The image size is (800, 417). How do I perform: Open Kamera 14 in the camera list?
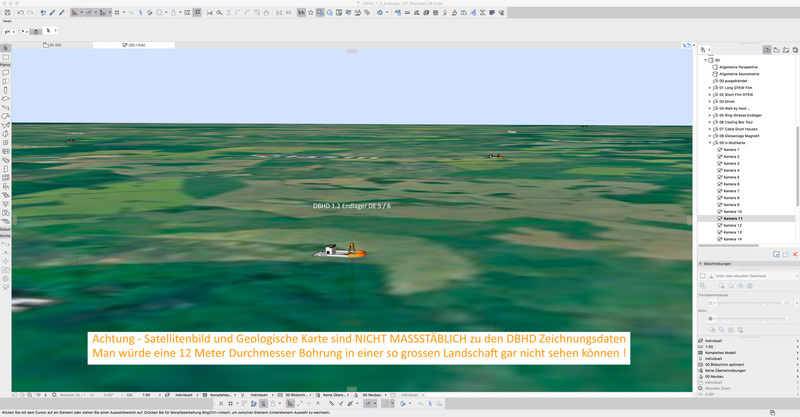coord(732,239)
